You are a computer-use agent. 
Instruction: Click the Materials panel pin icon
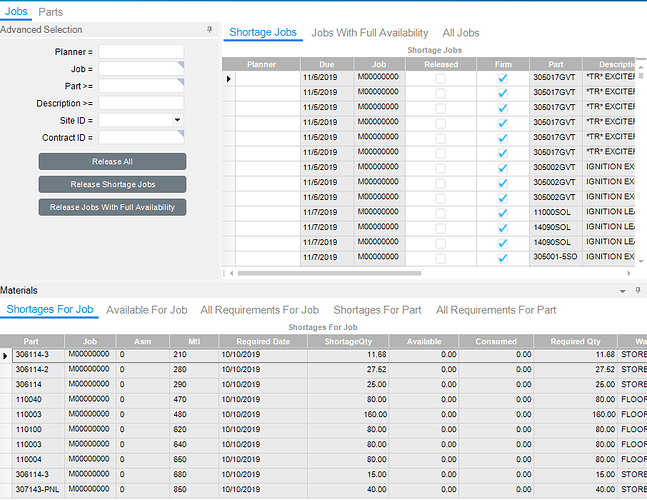637,290
